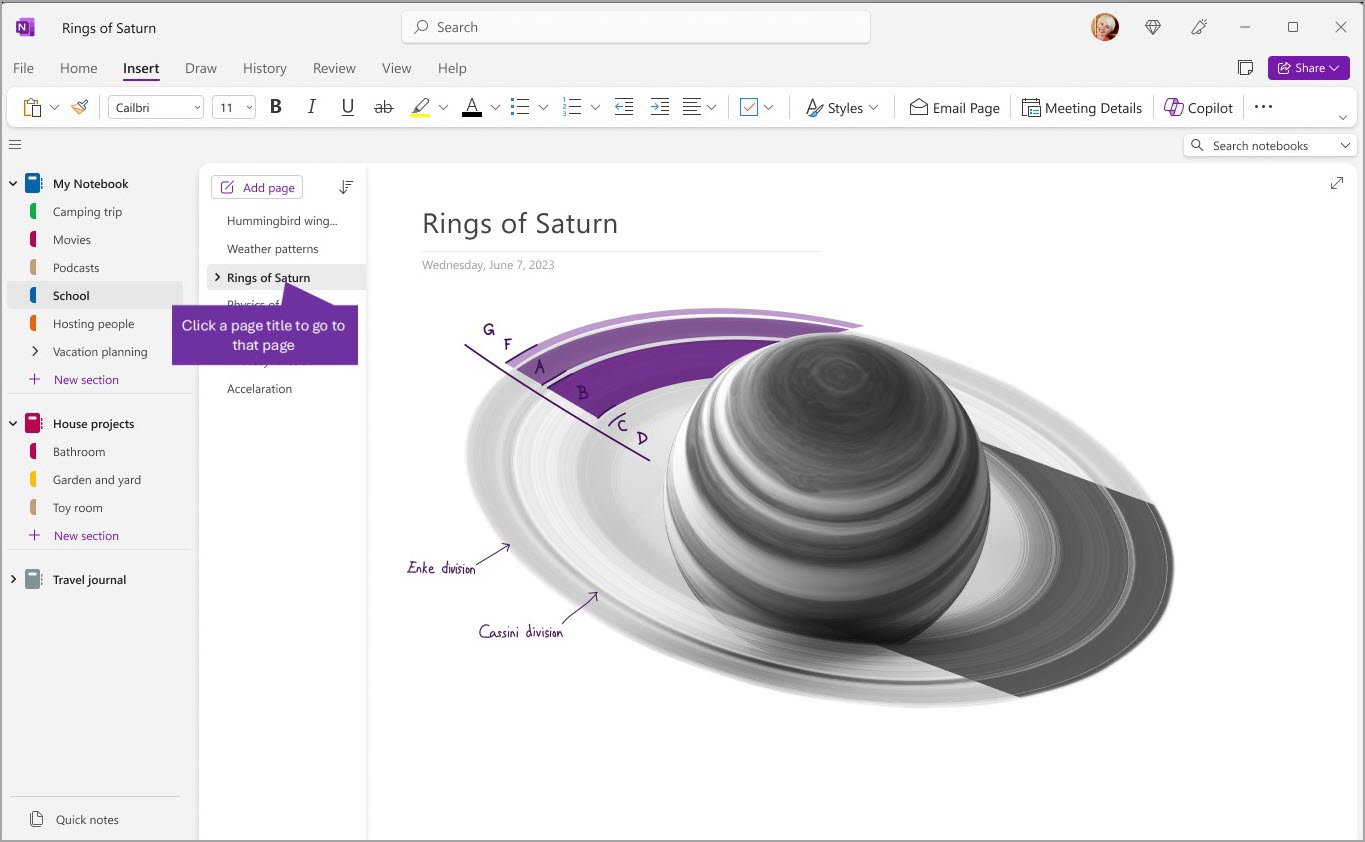Open the Share button menu
Viewport: 1365px width, 842px height.
click(1308, 67)
